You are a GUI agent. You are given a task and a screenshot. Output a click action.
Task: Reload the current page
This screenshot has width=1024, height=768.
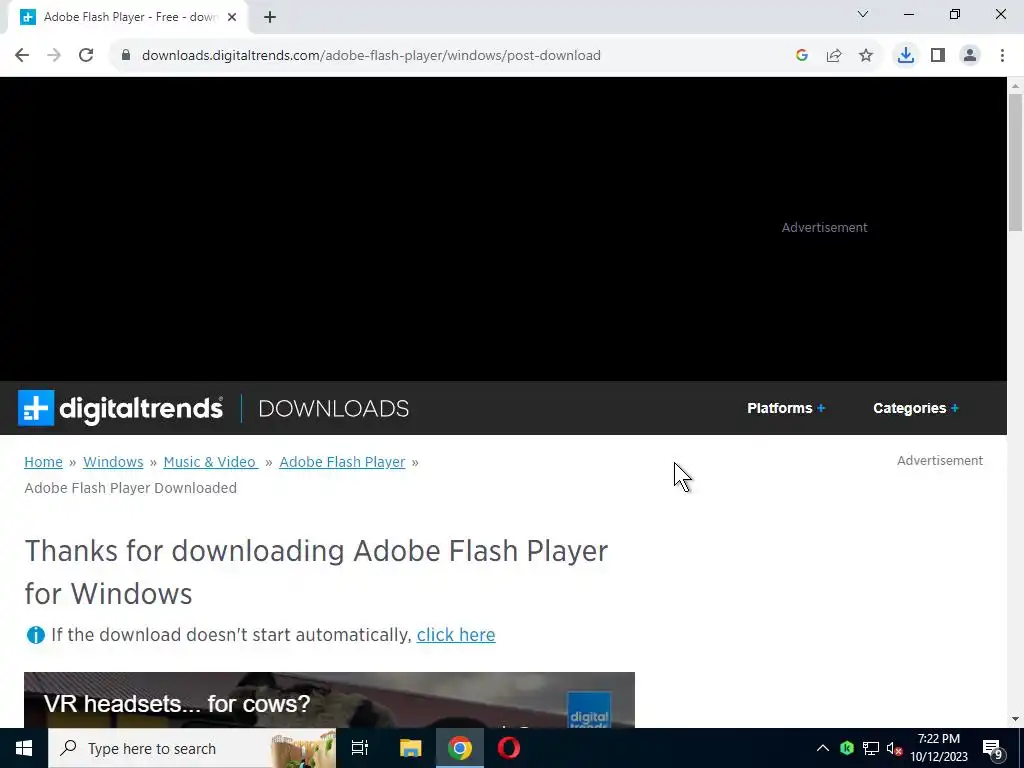coord(86,56)
